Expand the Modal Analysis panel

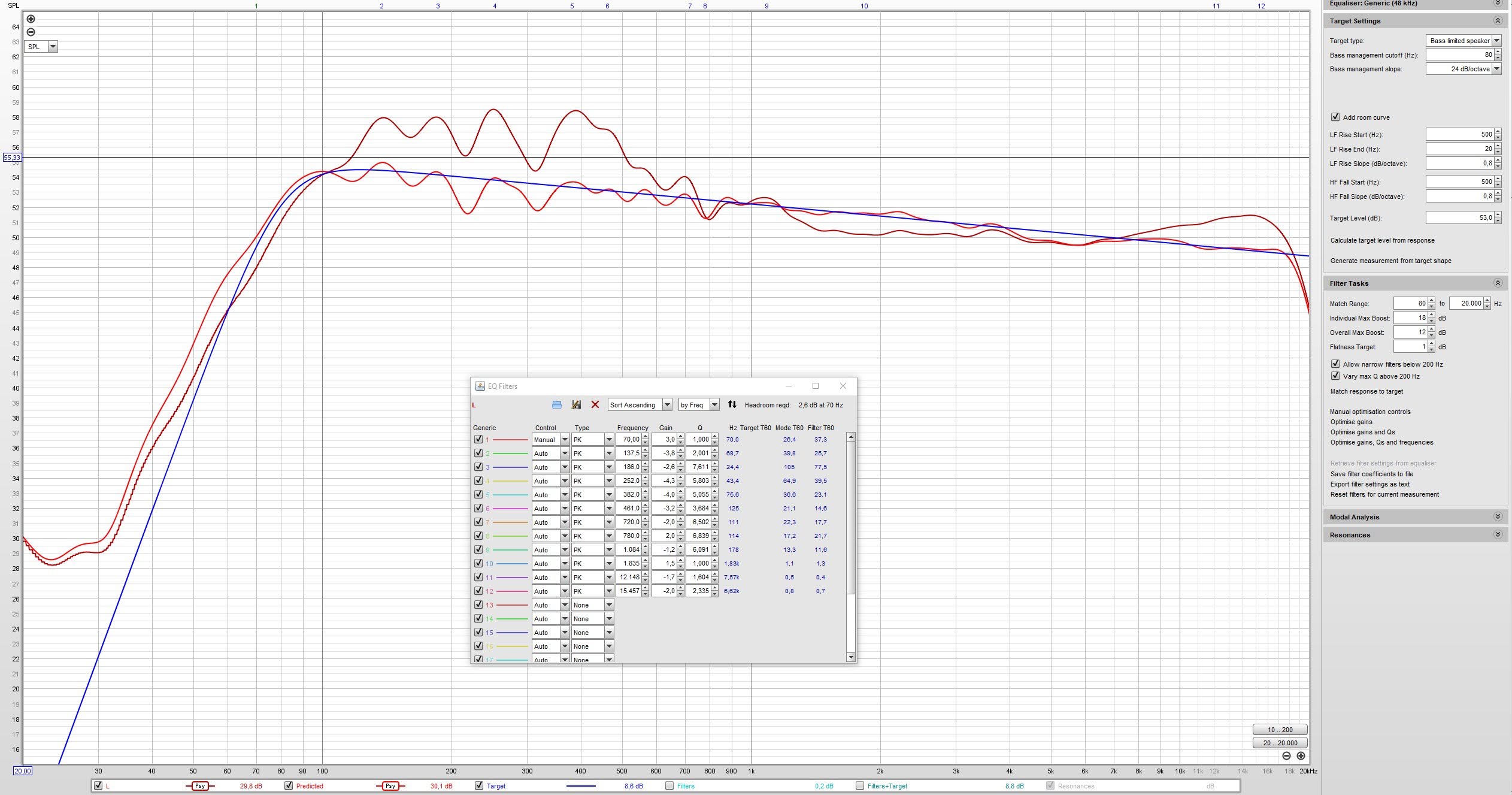tap(1498, 517)
